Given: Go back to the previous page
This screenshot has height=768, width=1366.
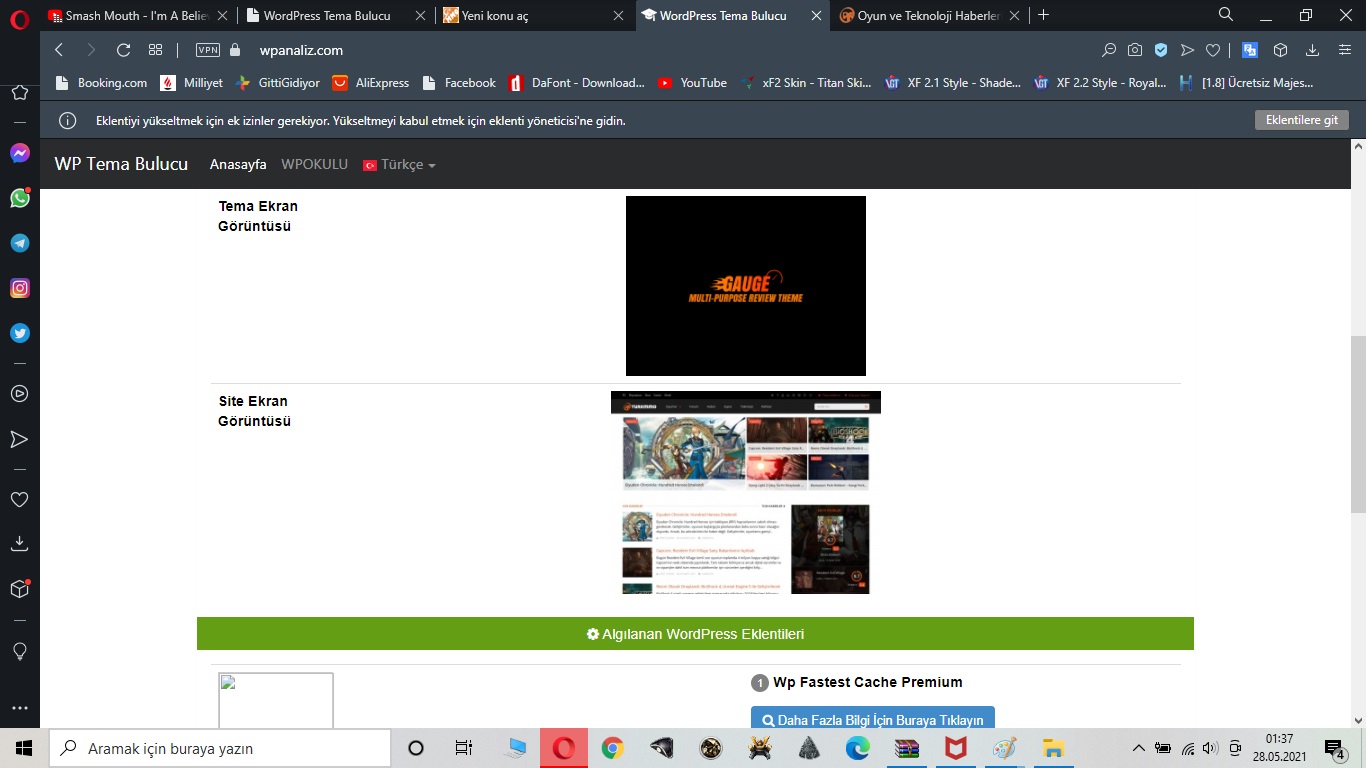Looking at the screenshot, I should [x=59, y=50].
